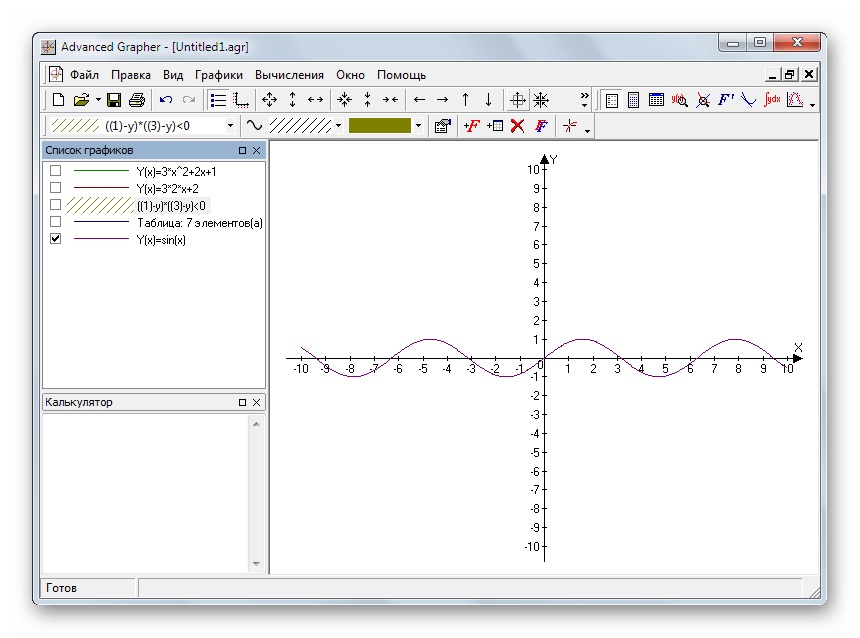
Task: Move the view left with left arrow
Action: [420, 100]
